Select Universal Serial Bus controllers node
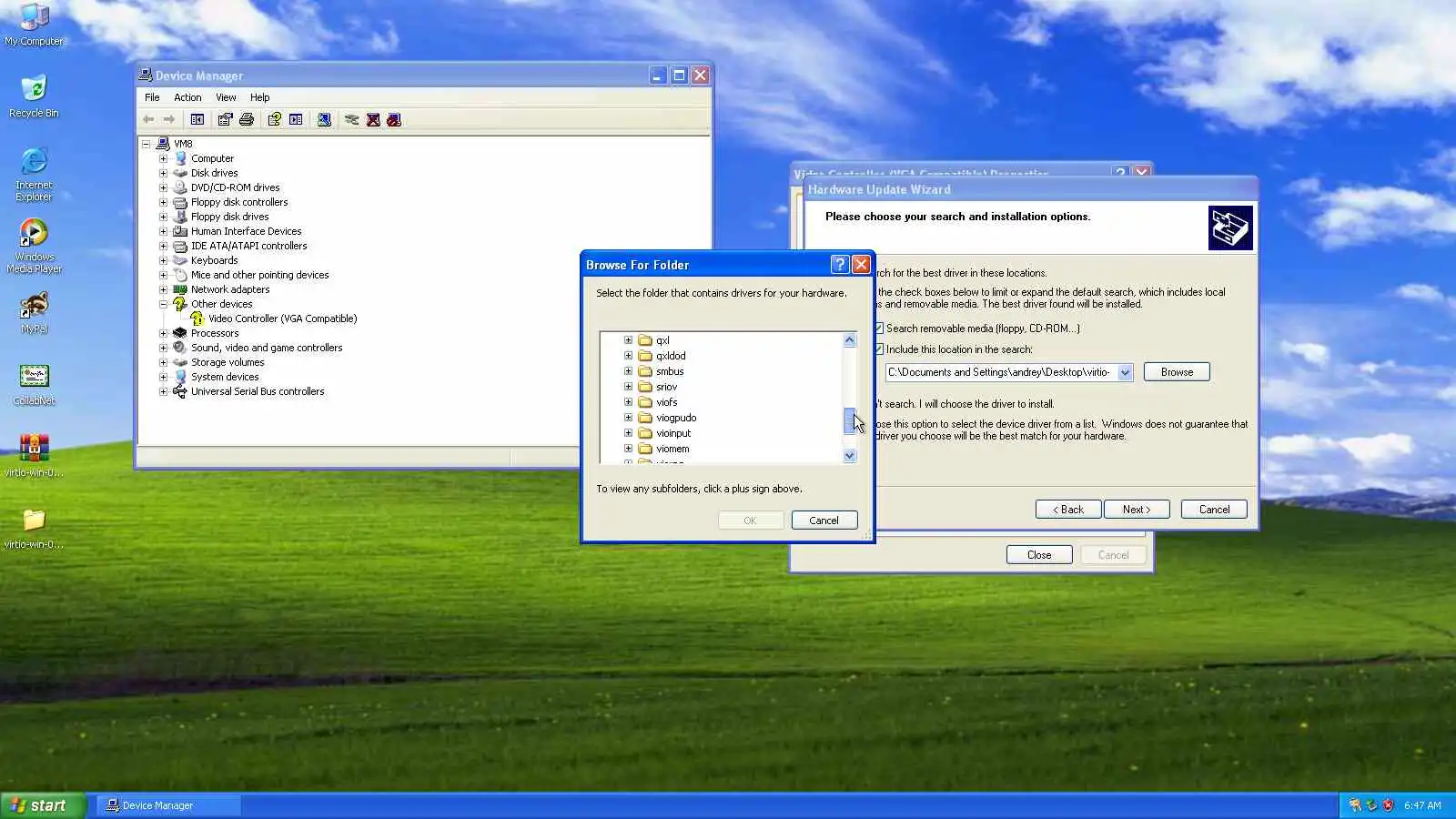This screenshot has height=819, width=1456. click(258, 391)
